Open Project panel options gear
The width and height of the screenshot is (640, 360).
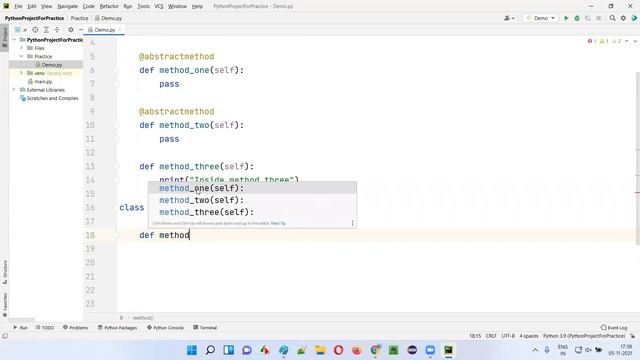pyautogui.click(x=71, y=30)
